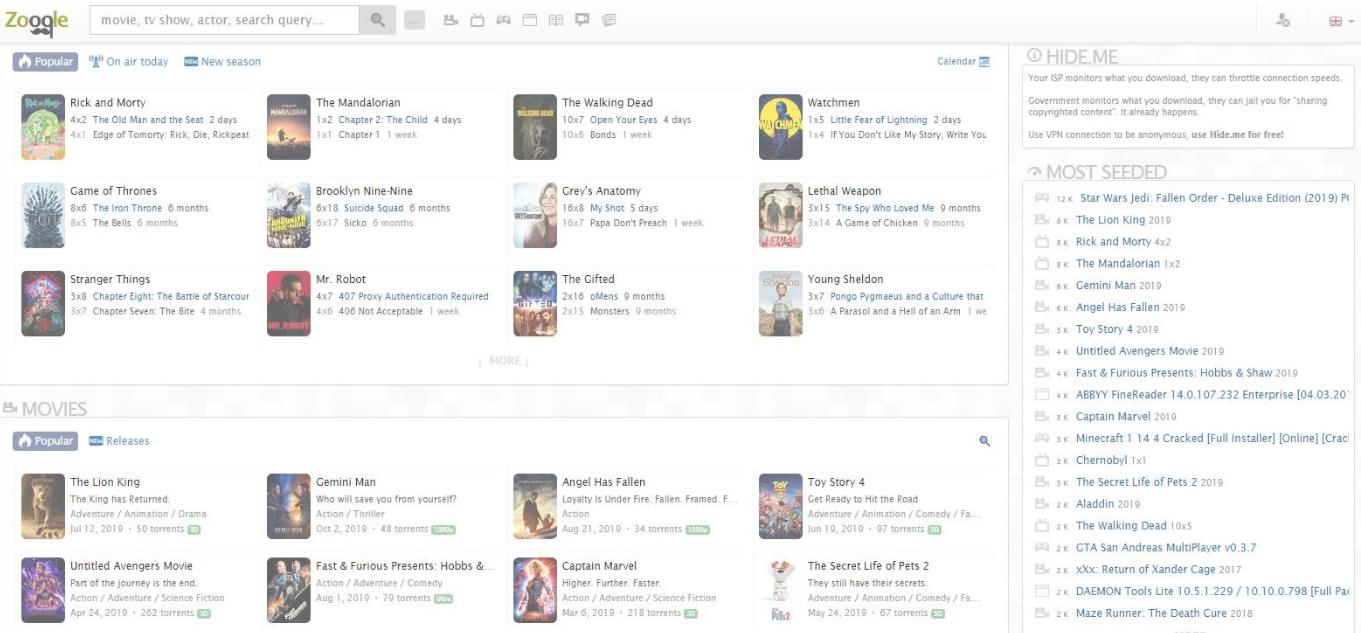1361x633 pixels.
Task: Click '262 torrents' under Untitled Avengers Movie
Action: (167, 613)
